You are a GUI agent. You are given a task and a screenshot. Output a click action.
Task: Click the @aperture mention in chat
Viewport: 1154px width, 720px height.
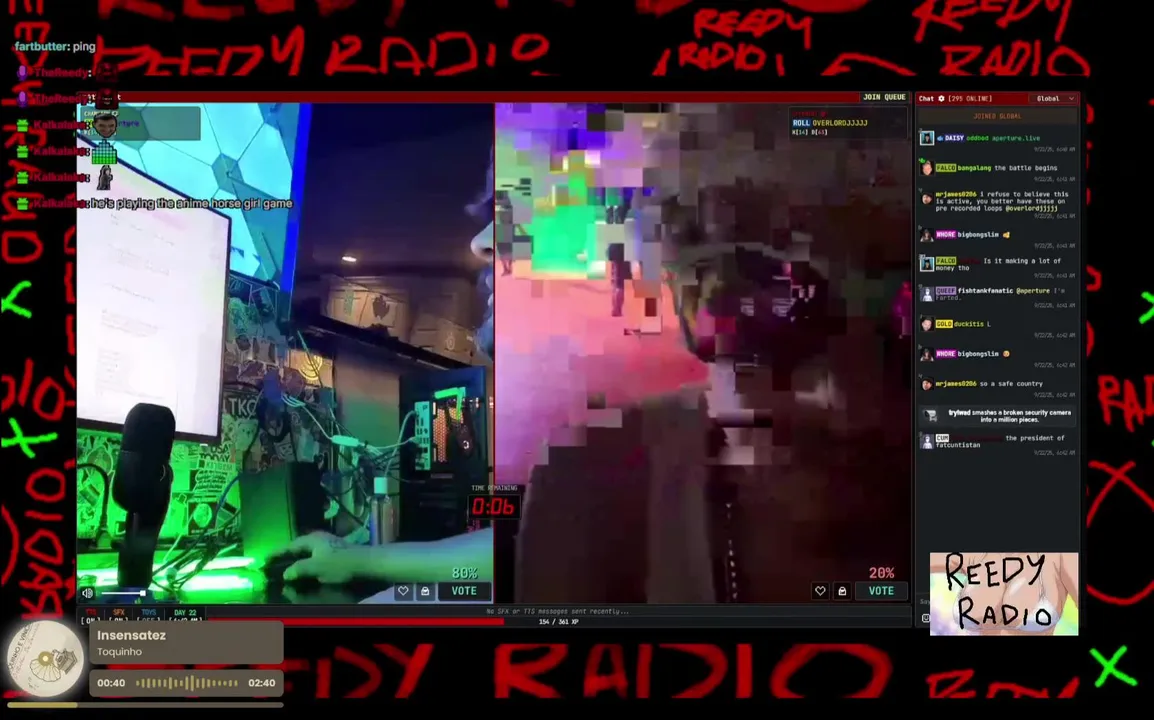1032,291
